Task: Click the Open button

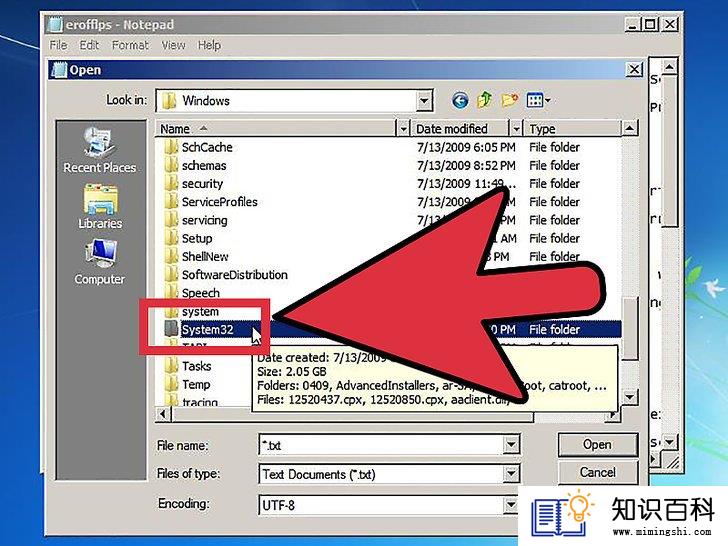Action: click(597, 445)
